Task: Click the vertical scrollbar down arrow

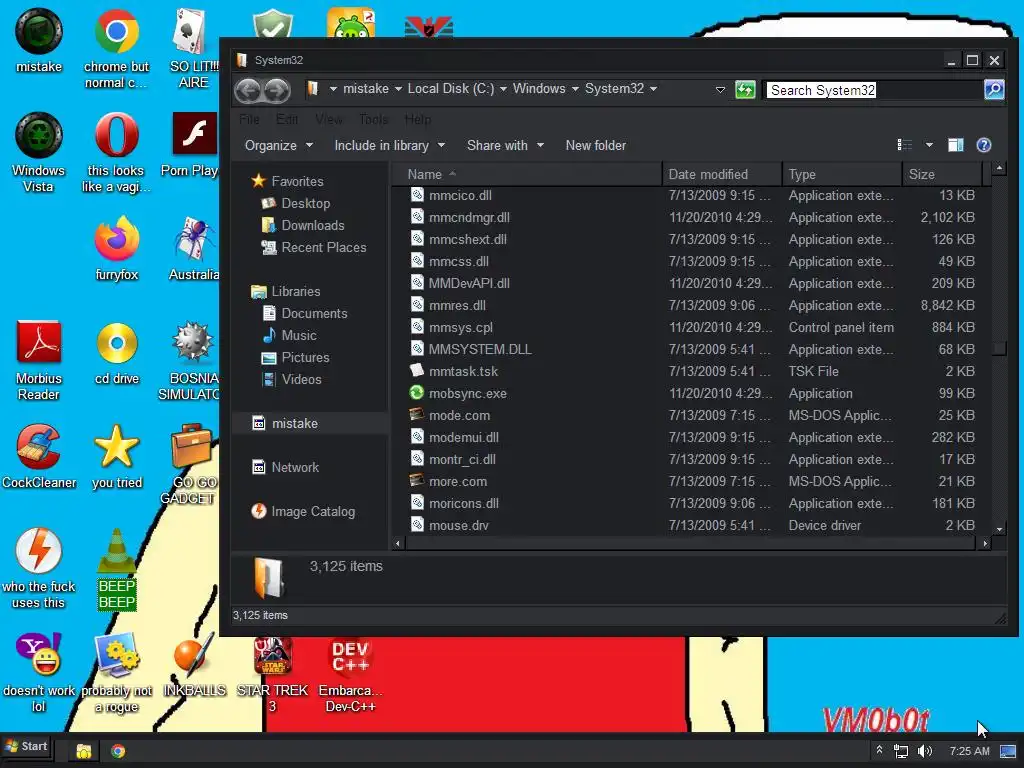Action: tap(999, 529)
